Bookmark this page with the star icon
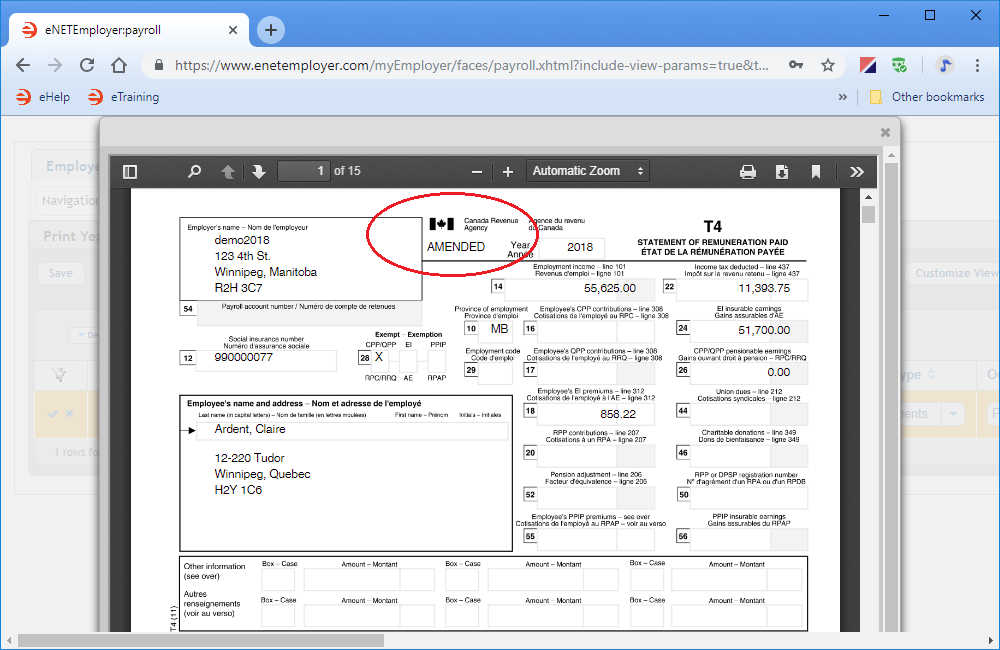The image size is (1000, 650). (x=828, y=65)
